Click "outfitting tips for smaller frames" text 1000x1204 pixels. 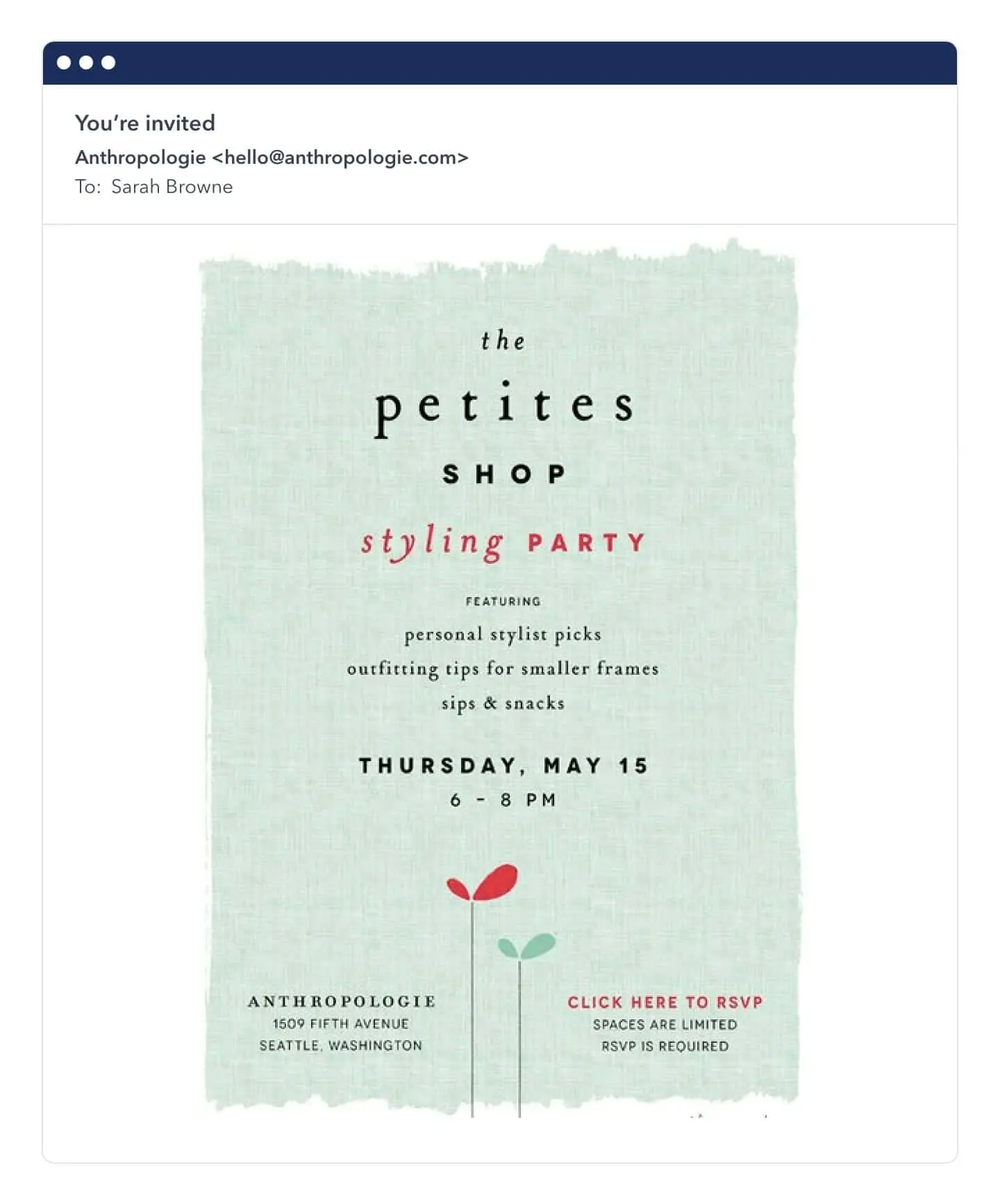tap(503, 669)
